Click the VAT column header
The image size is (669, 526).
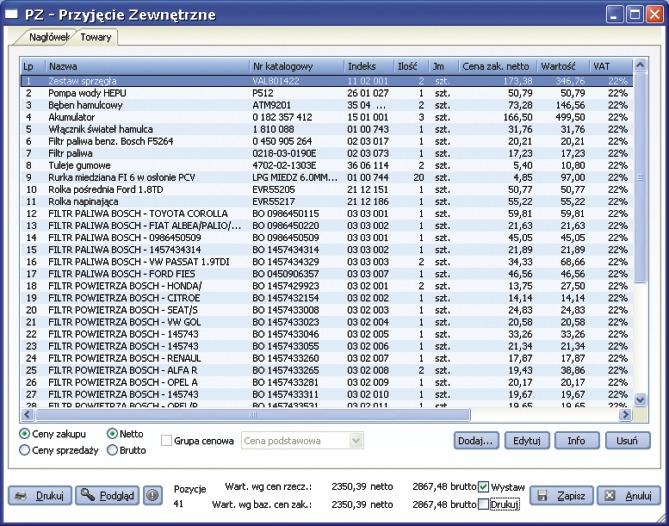point(611,67)
